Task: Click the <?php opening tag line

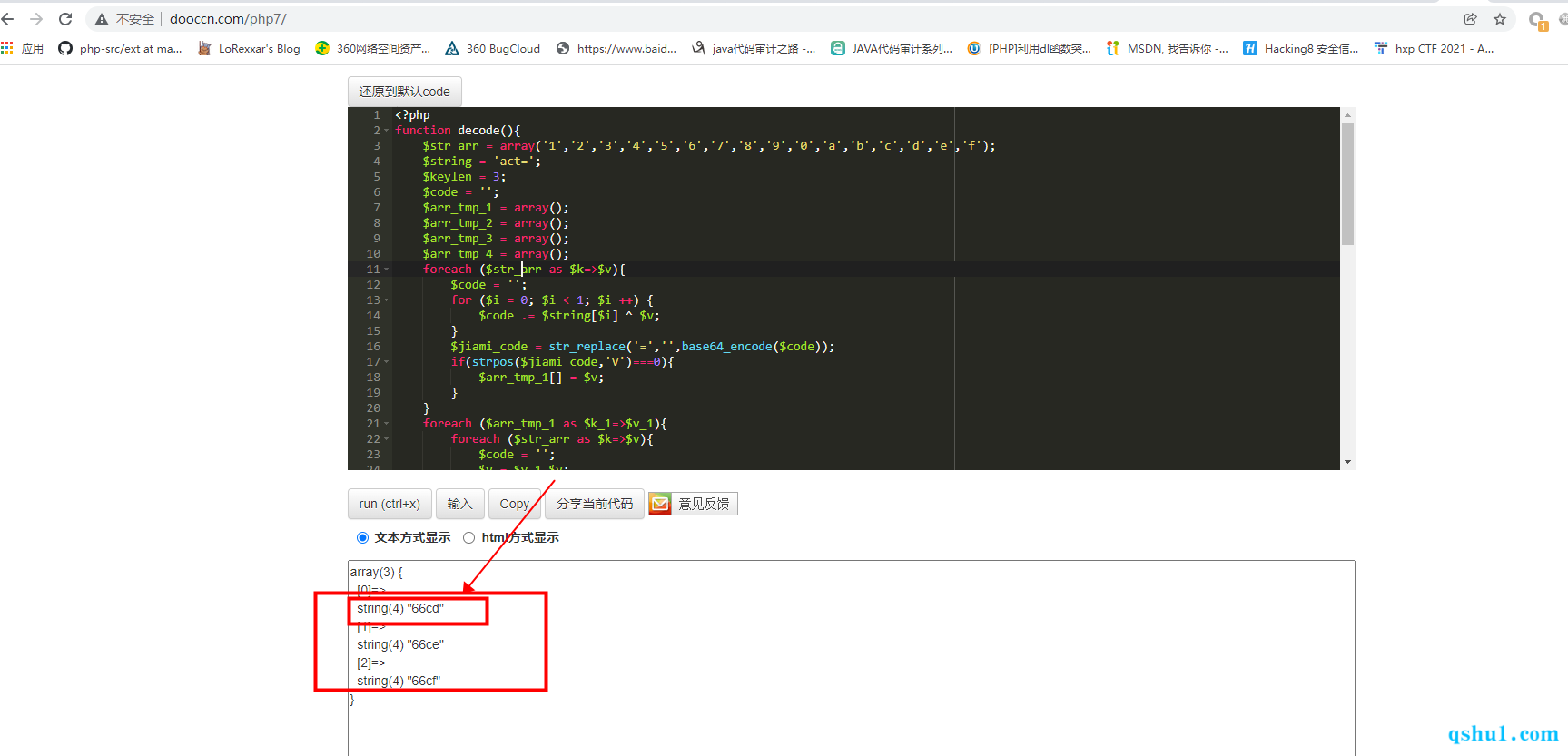Action: 412,115
